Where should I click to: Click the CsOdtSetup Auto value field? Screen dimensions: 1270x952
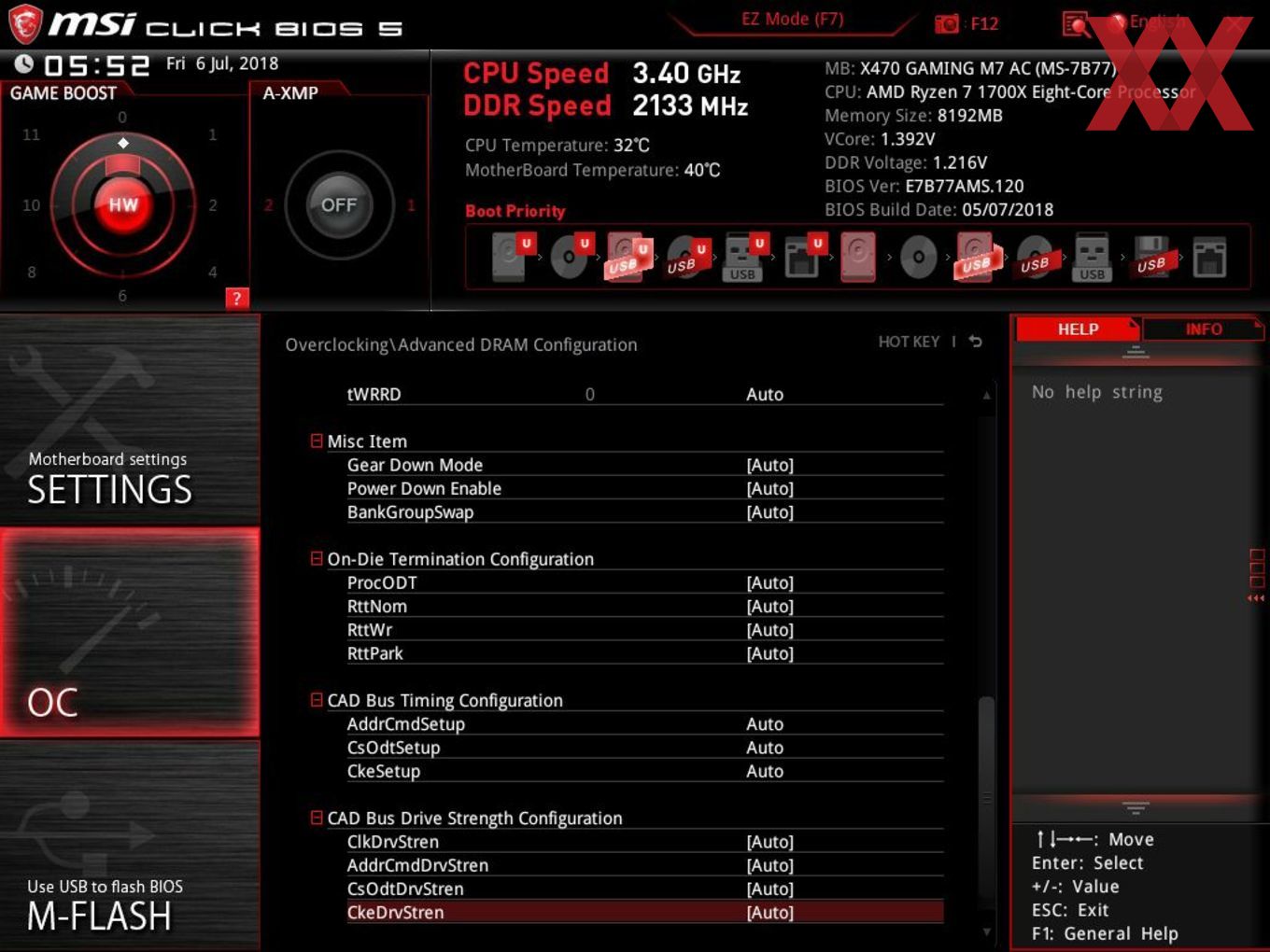[x=764, y=747]
